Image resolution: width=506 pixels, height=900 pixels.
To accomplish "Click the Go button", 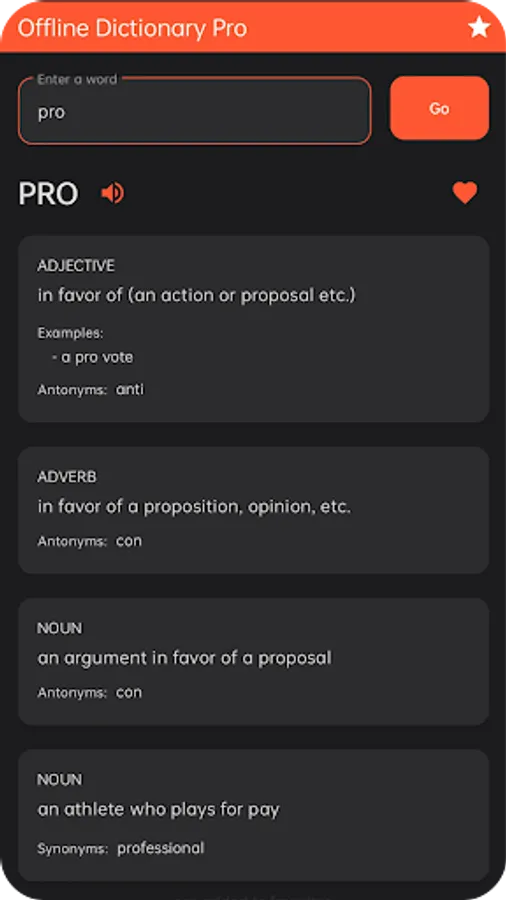I will point(439,108).
